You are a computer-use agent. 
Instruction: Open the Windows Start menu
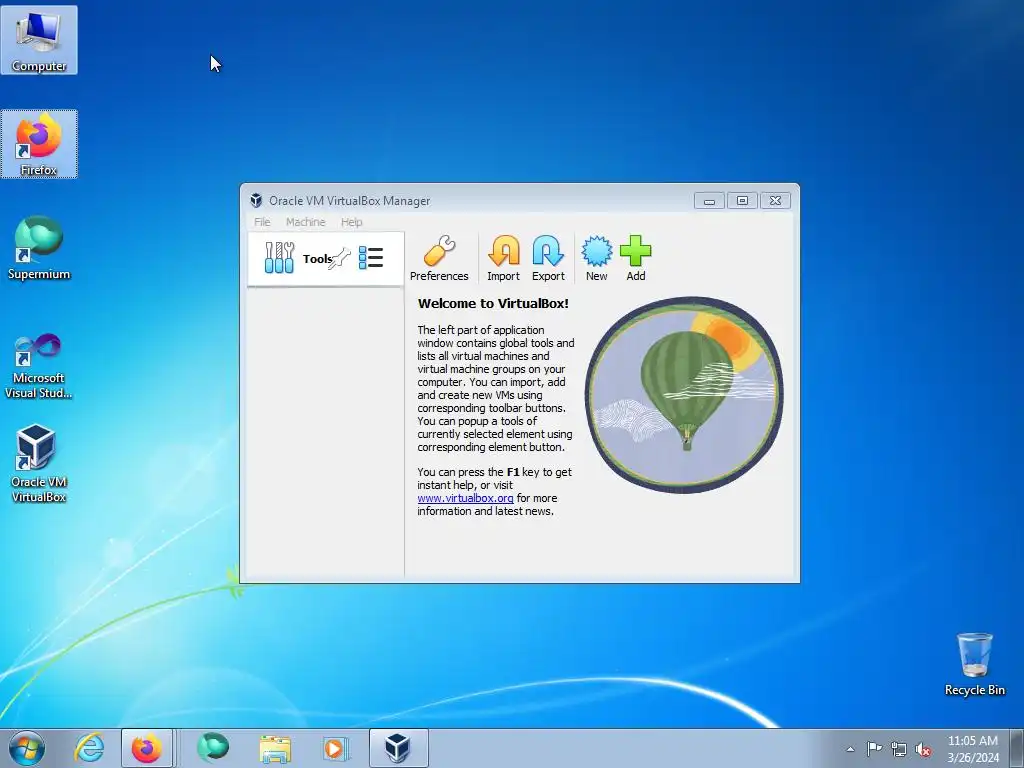[x=27, y=748]
